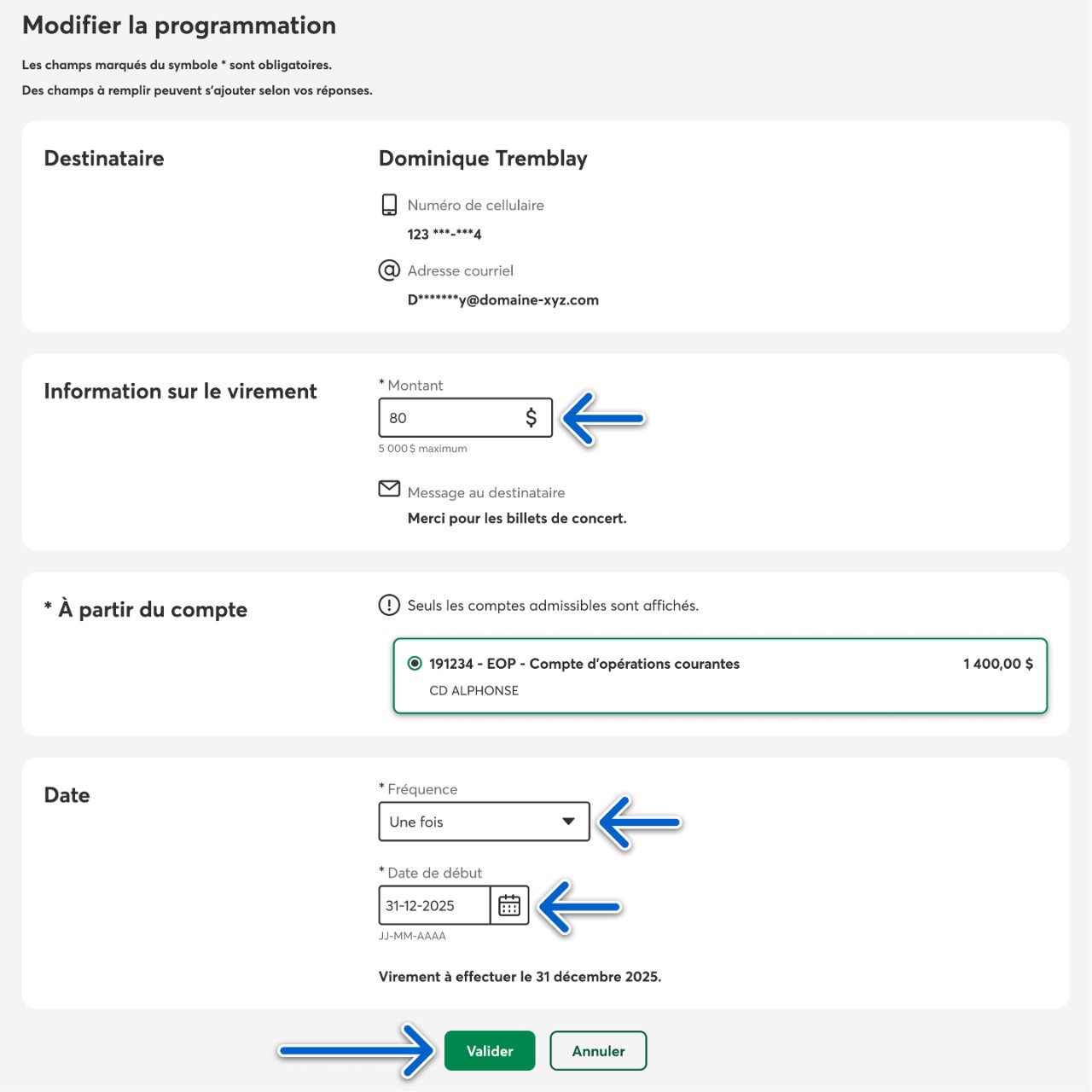Click the masked email address
1092x1092 pixels.
[x=502, y=300]
